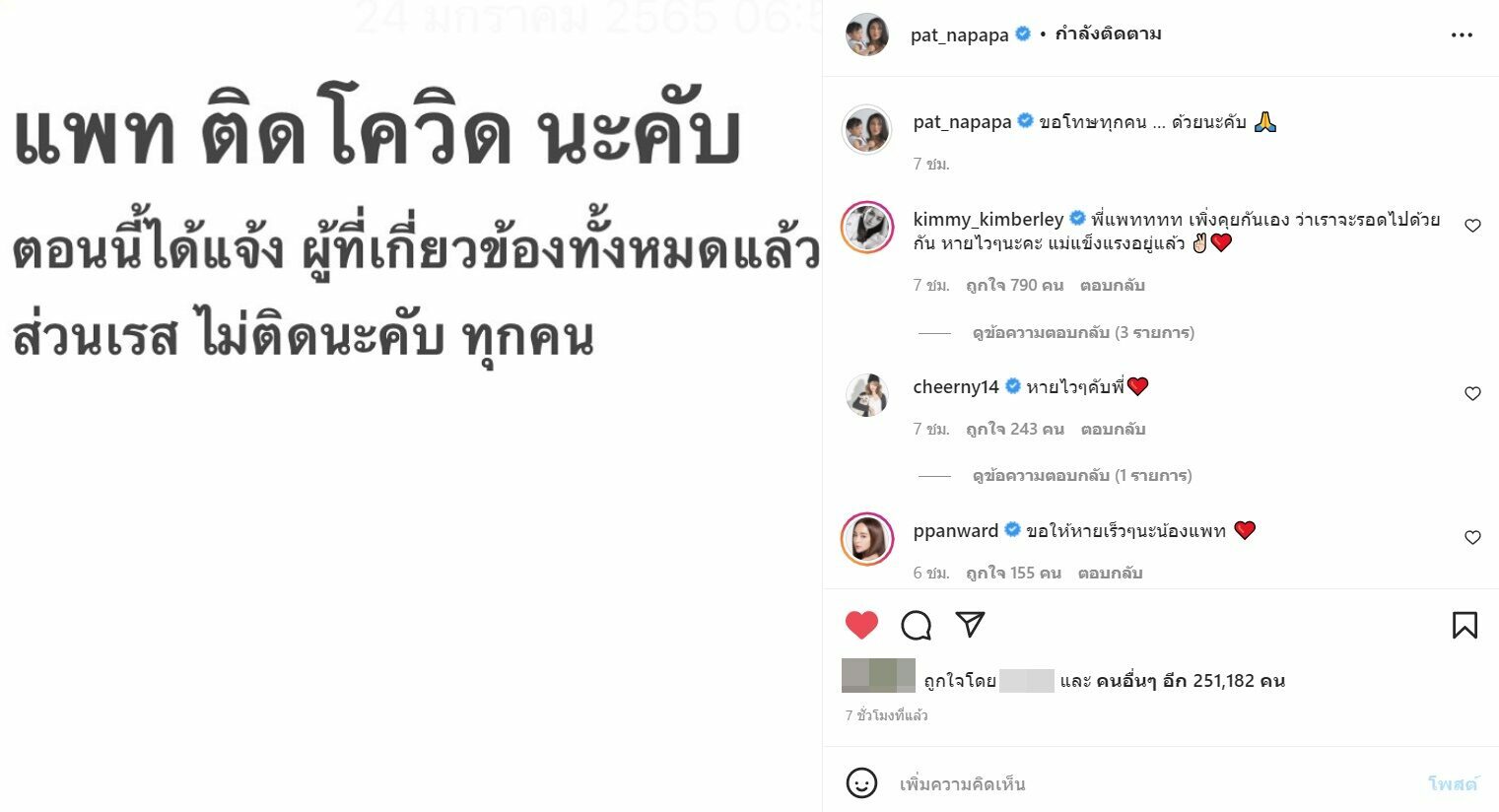Open ppanward's profile picture

(867, 538)
